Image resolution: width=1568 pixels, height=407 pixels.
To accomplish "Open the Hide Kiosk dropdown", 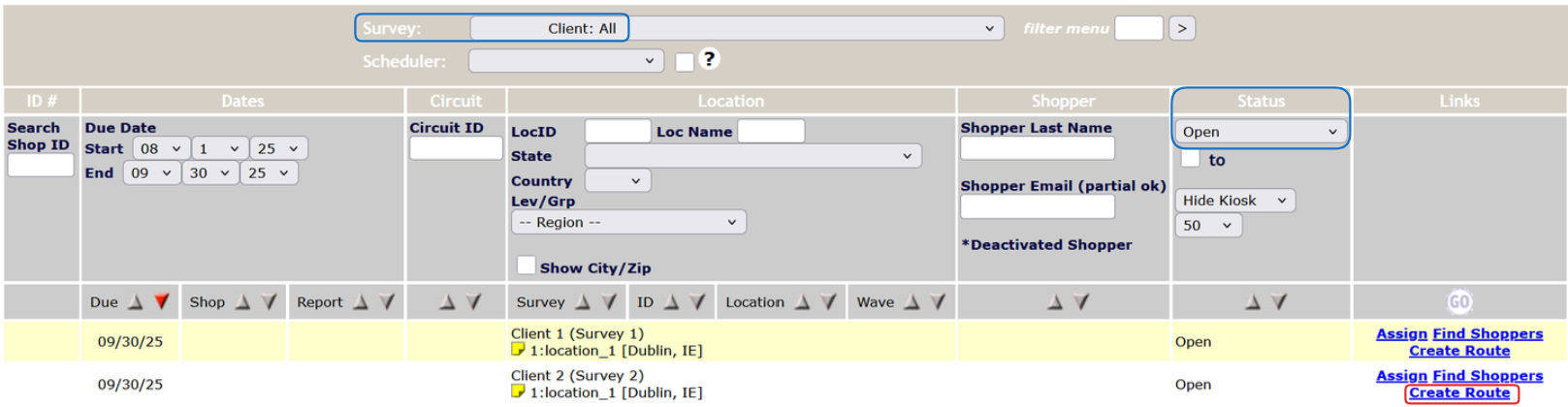I will click(x=1235, y=201).
